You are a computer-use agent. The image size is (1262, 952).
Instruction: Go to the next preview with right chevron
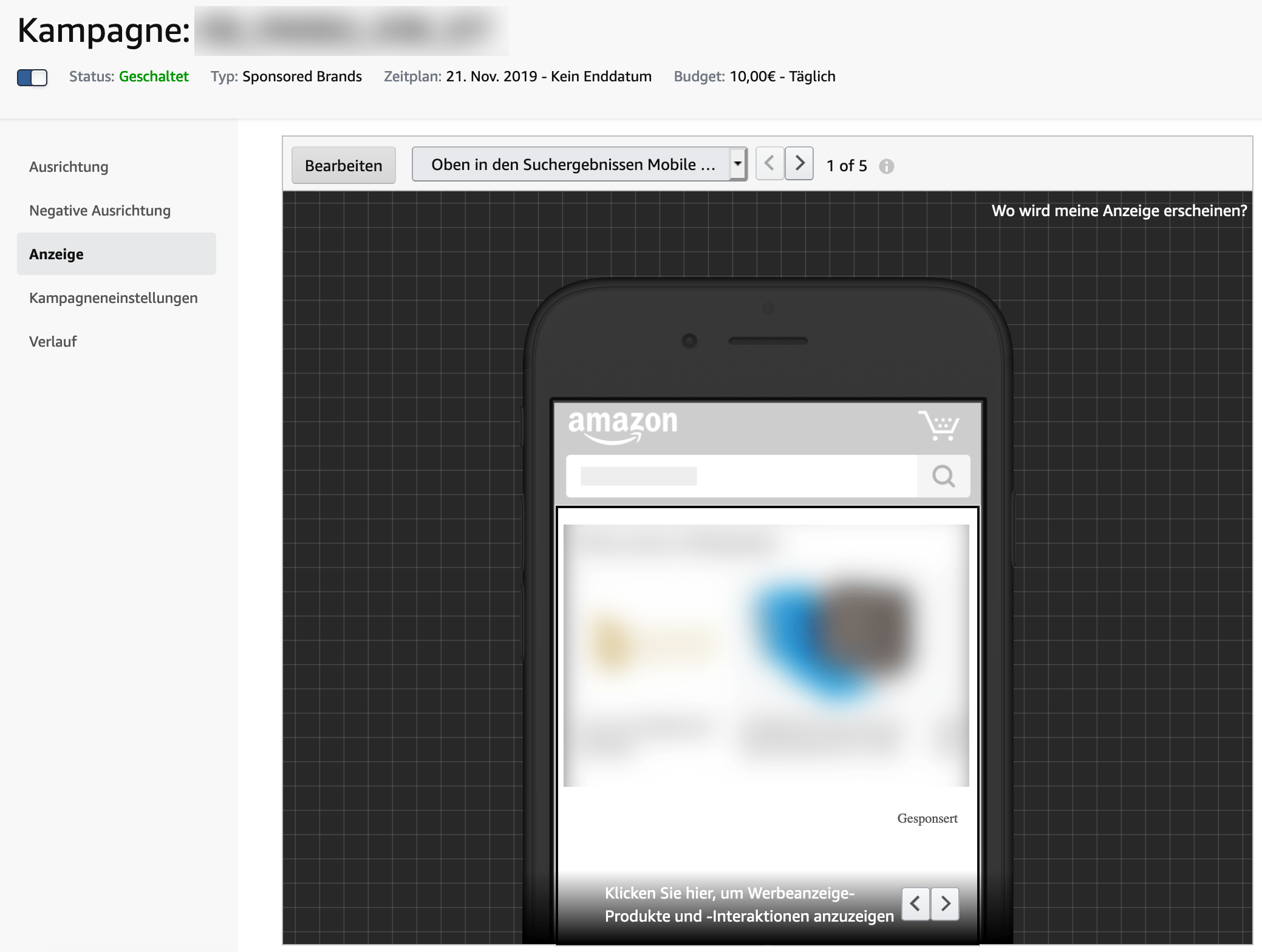point(799,163)
